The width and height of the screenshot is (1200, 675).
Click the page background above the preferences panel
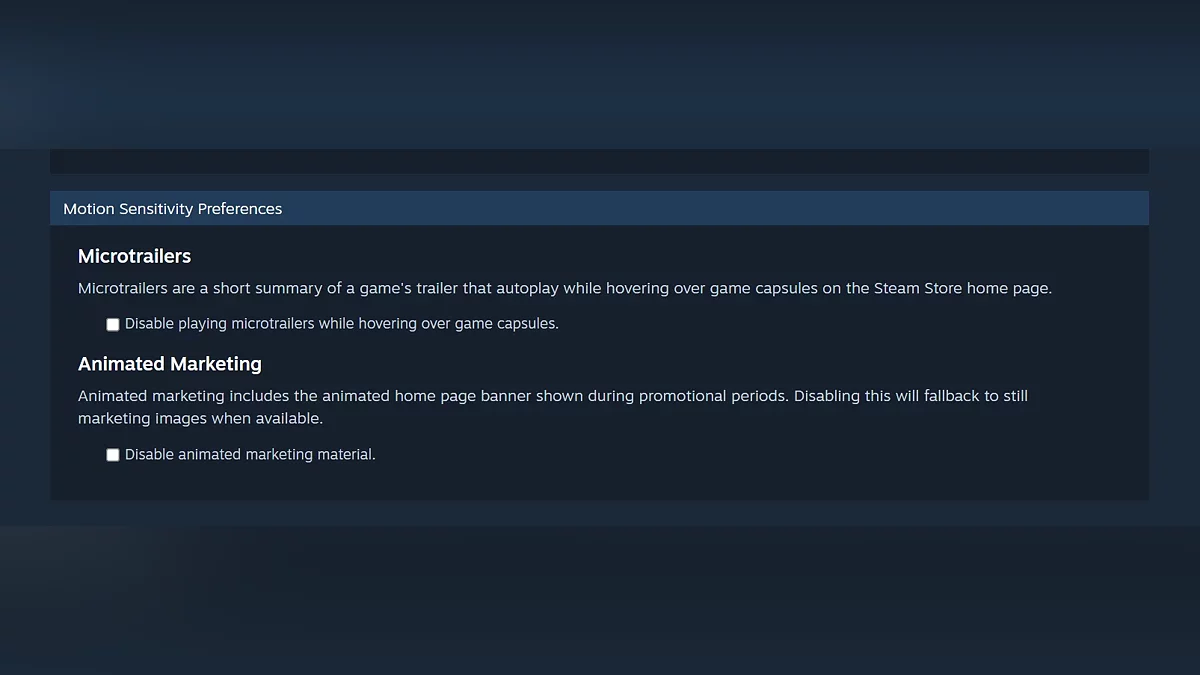600,75
